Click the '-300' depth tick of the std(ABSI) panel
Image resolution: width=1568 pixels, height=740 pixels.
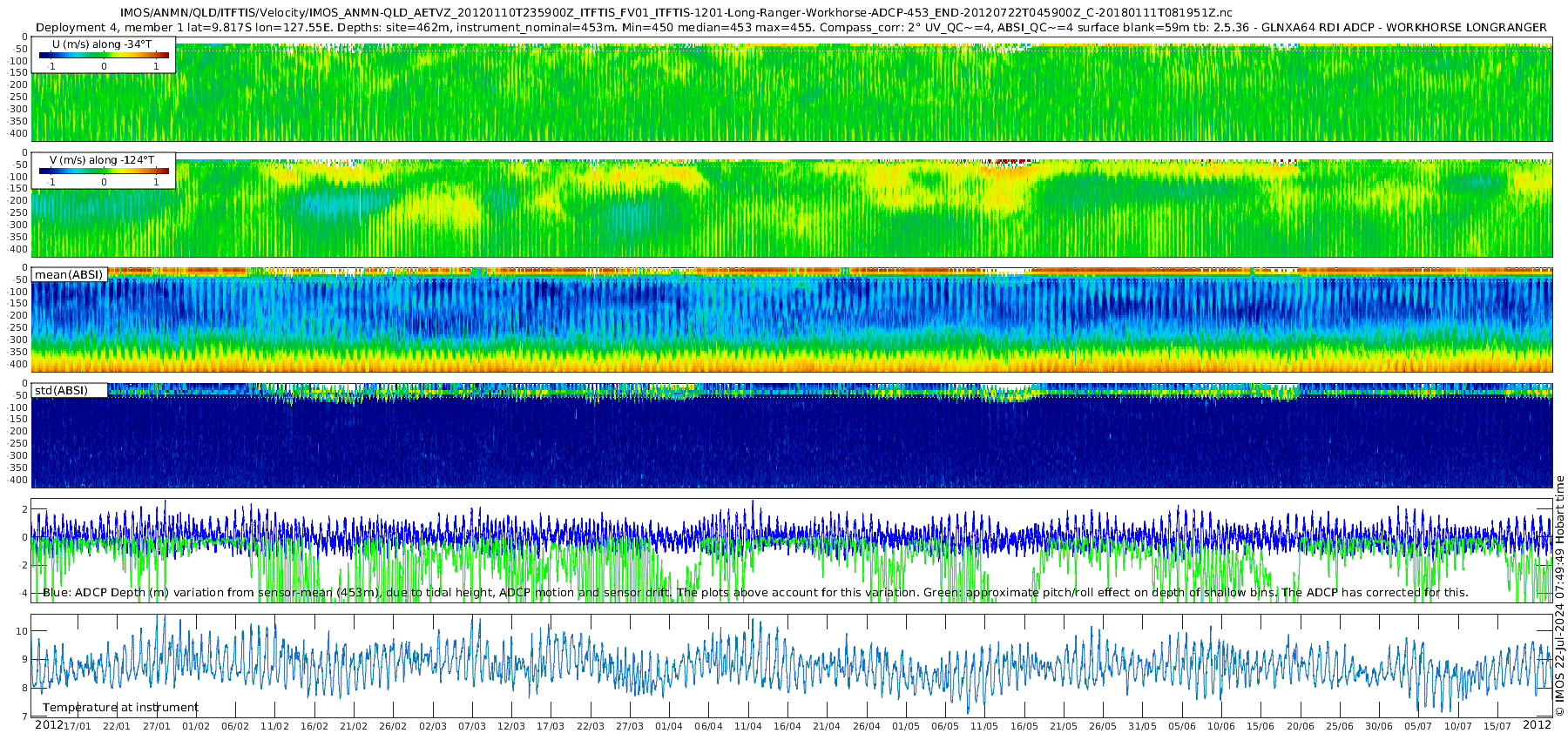pyautogui.click(x=18, y=456)
